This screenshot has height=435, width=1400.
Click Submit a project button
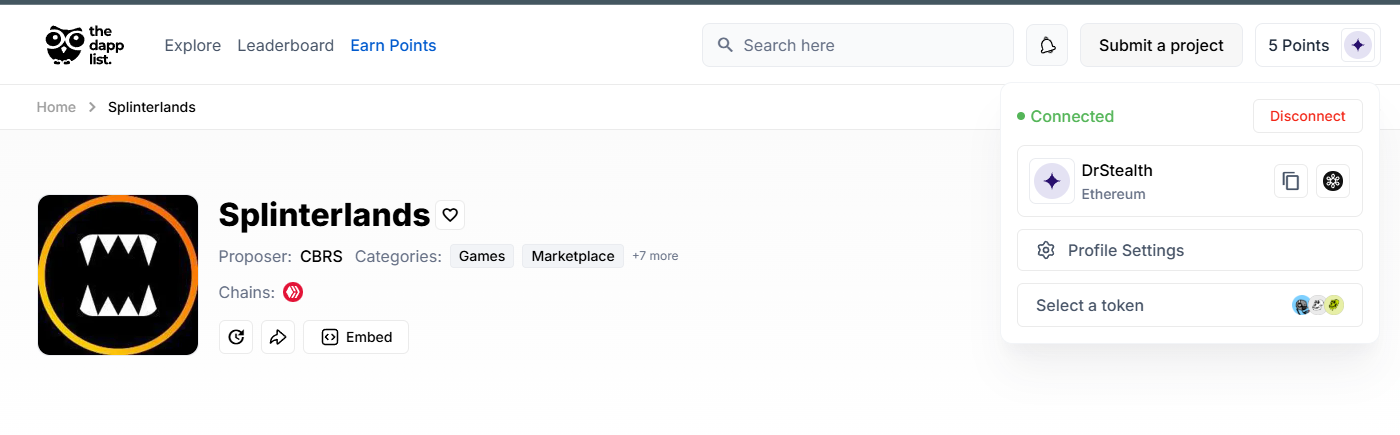click(1161, 45)
